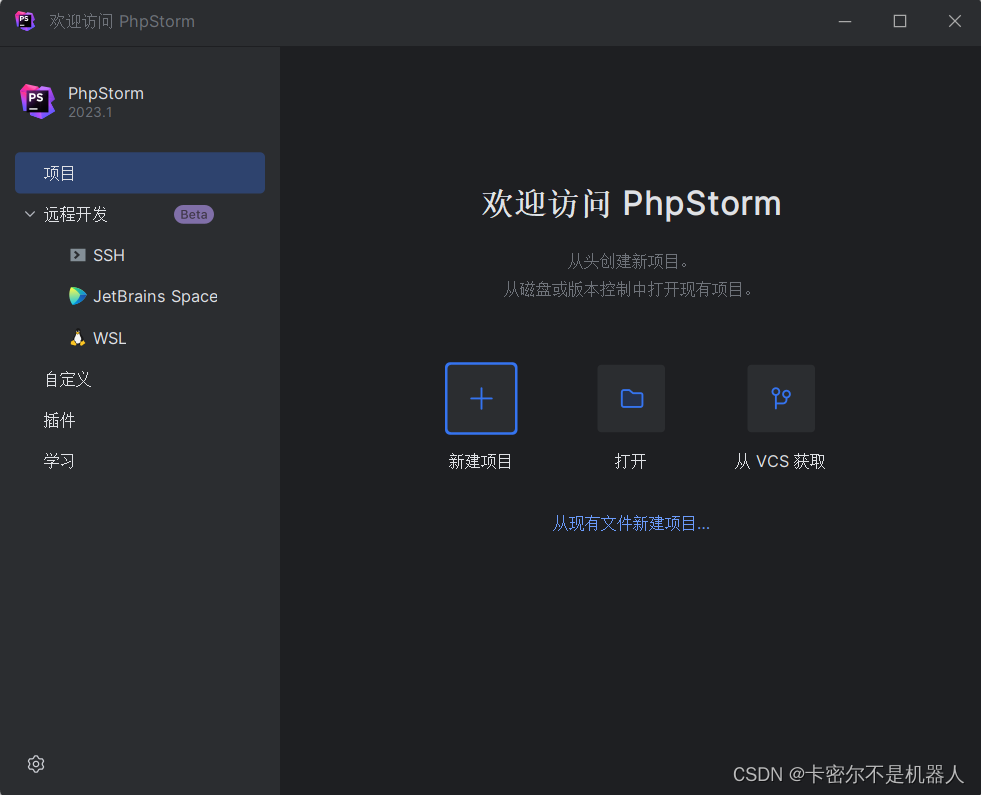The width and height of the screenshot is (981, 795).
Task: Click the SSH terminal icon
Action: [x=78, y=255]
